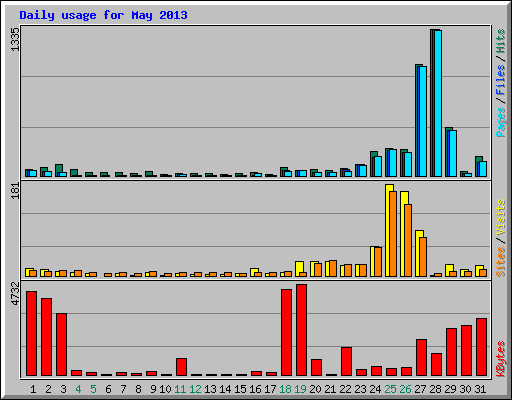Select the red KBytes bar for day 11
The width and height of the screenshot is (512, 400).
(x=181, y=367)
